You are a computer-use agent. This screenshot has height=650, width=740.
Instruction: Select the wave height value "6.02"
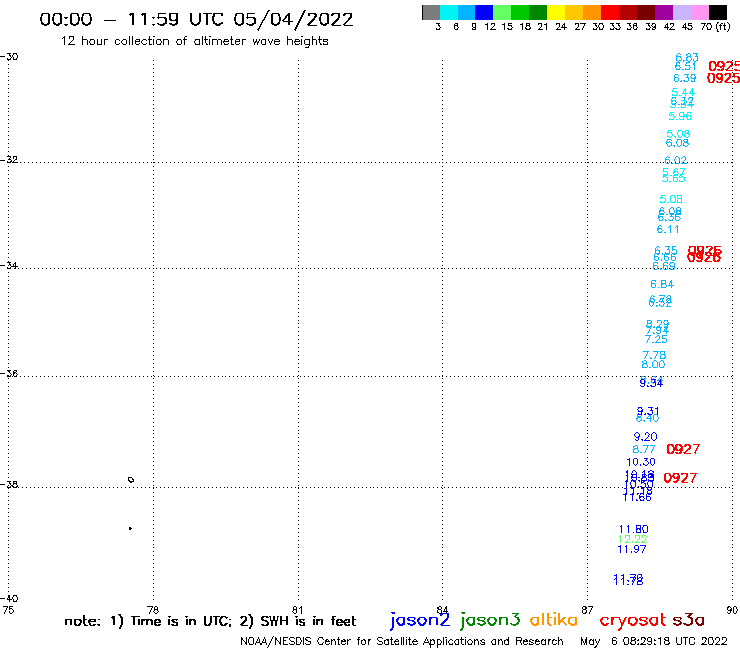676,160
